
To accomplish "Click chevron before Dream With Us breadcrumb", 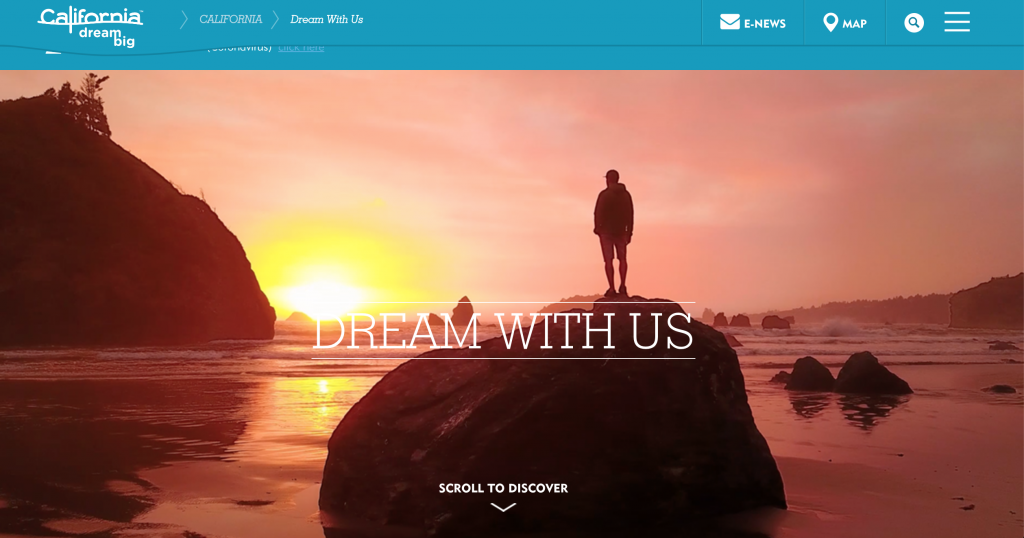I will tap(275, 20).
